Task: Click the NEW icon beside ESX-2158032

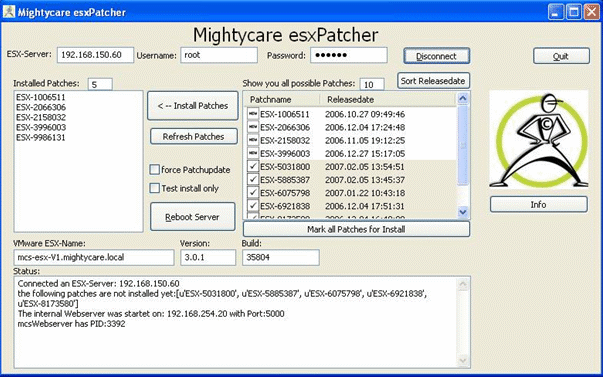Action: [253, 140]
